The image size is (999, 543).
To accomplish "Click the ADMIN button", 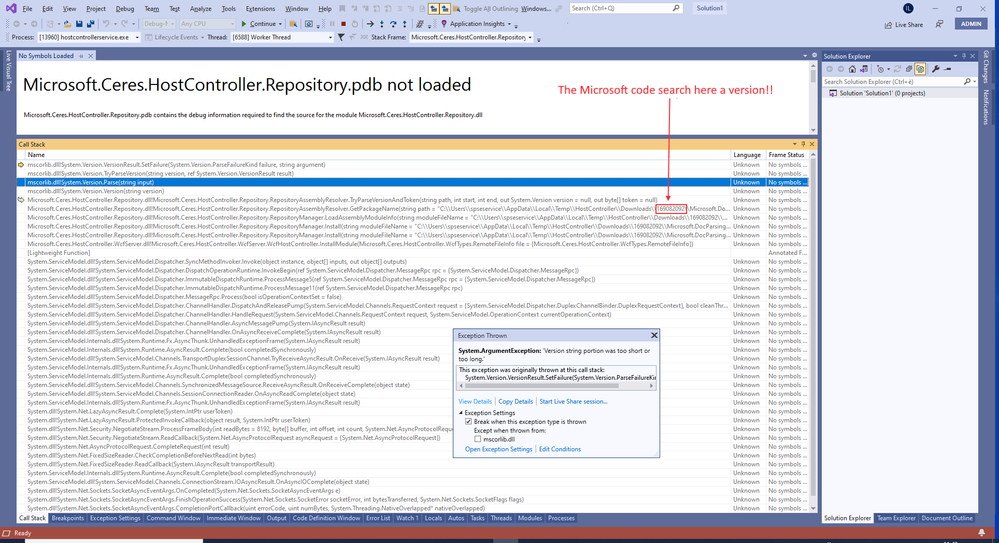I will tap(971, 24).
